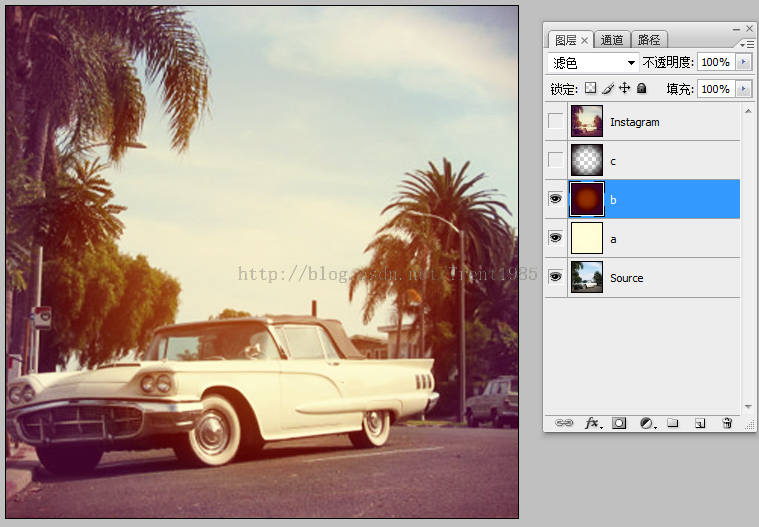Click the link layers icon
759x527 pixels.
pos(565,423)
